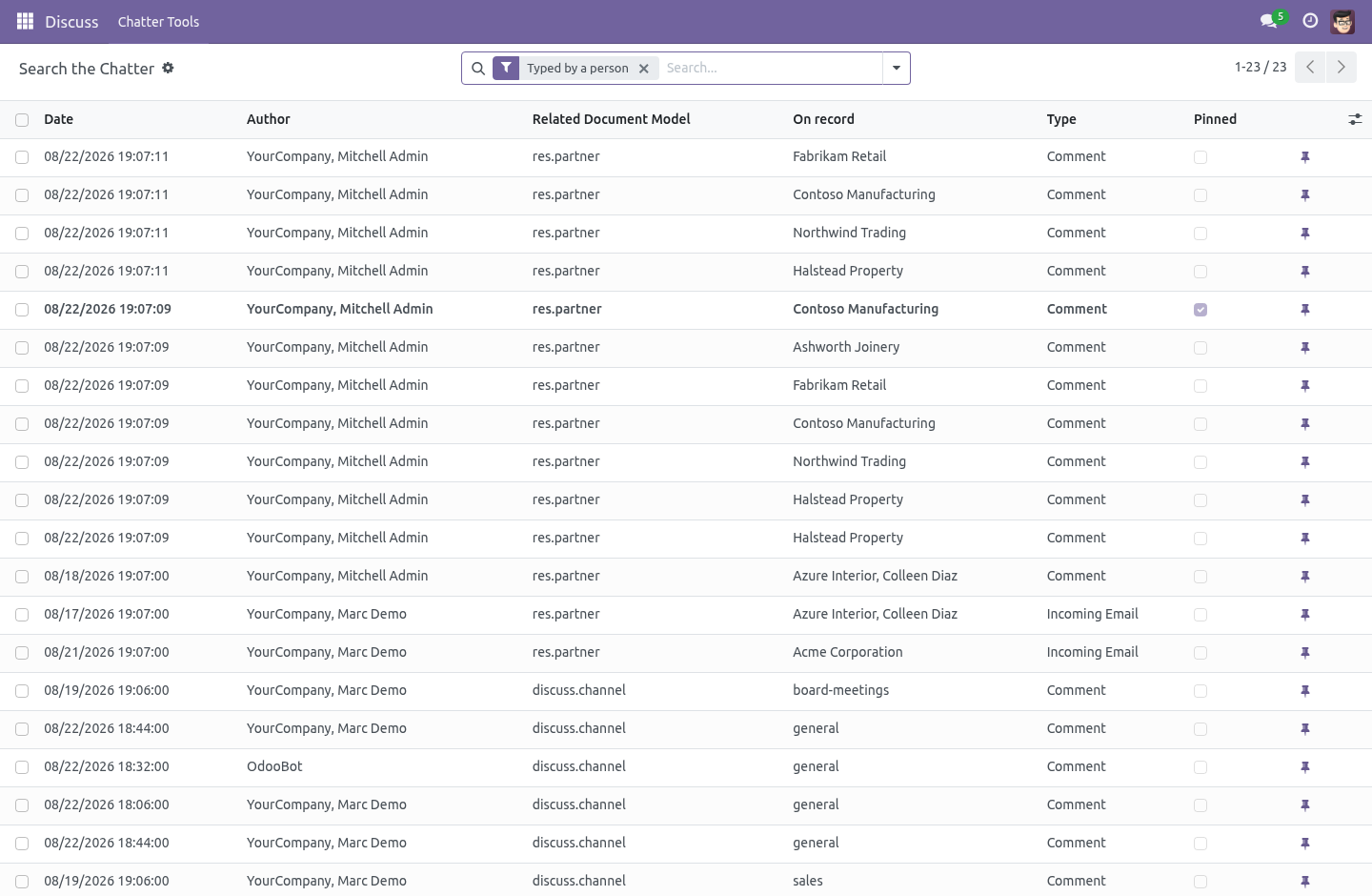
Task: Click the Search... input field
Action: (x=770, y=68)
